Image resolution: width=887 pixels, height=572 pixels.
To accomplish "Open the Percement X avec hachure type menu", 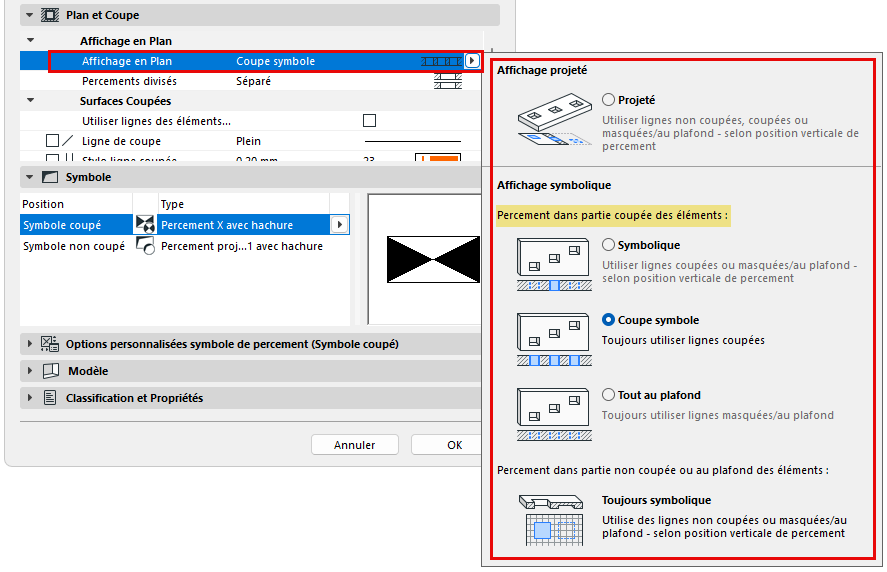I will [x=339, y=225].
